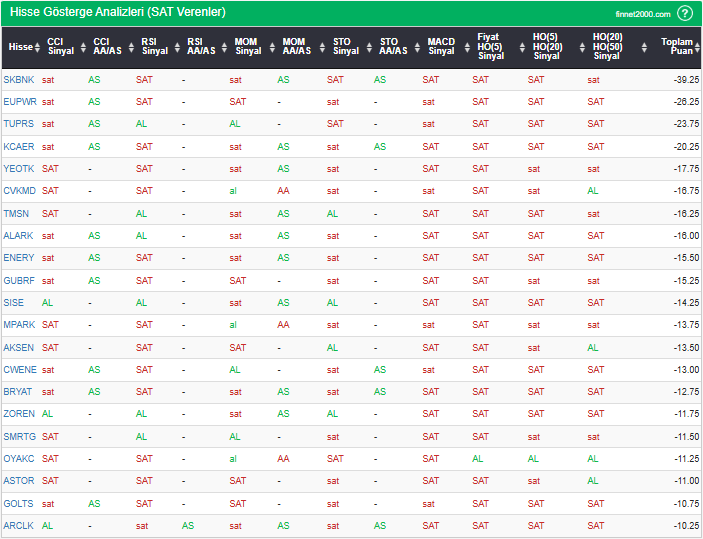
Task: Open TUPRS stock link
Action: pyautogui.click(x=18, y=124)
